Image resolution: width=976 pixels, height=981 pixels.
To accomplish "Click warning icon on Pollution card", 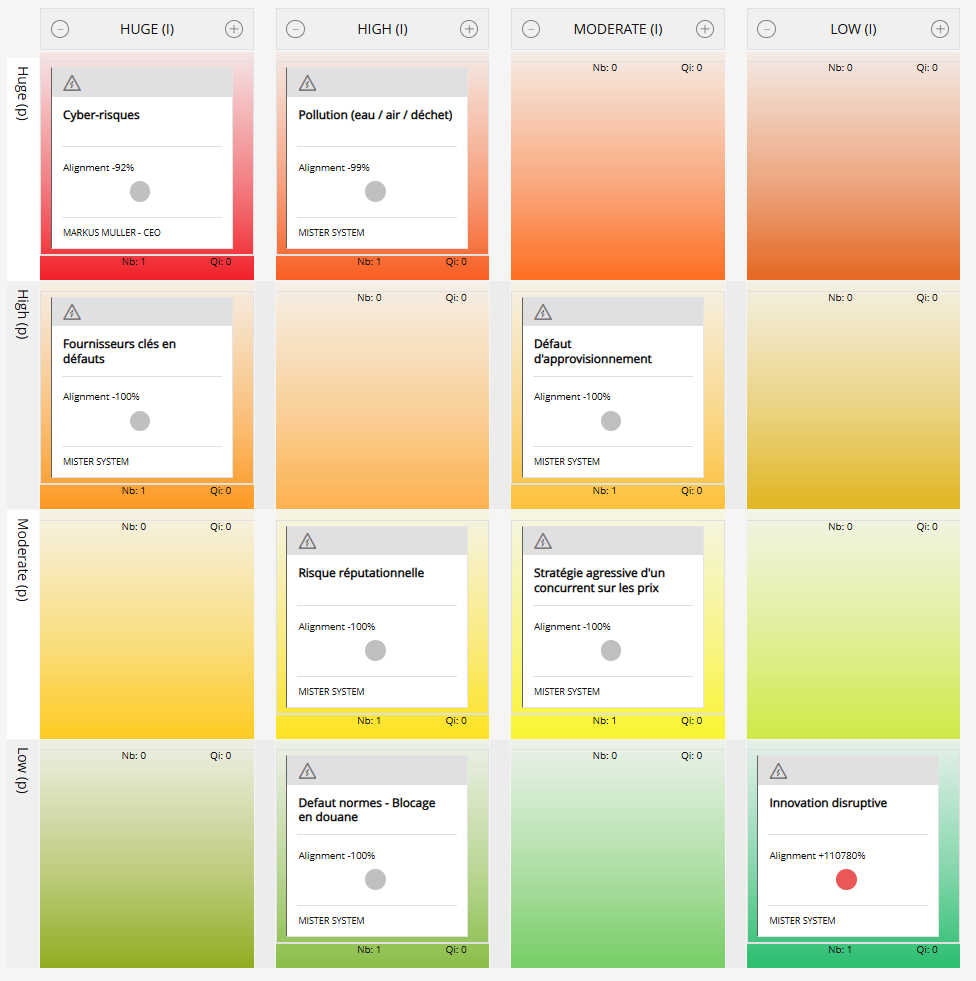I will [x=308, y=83].
